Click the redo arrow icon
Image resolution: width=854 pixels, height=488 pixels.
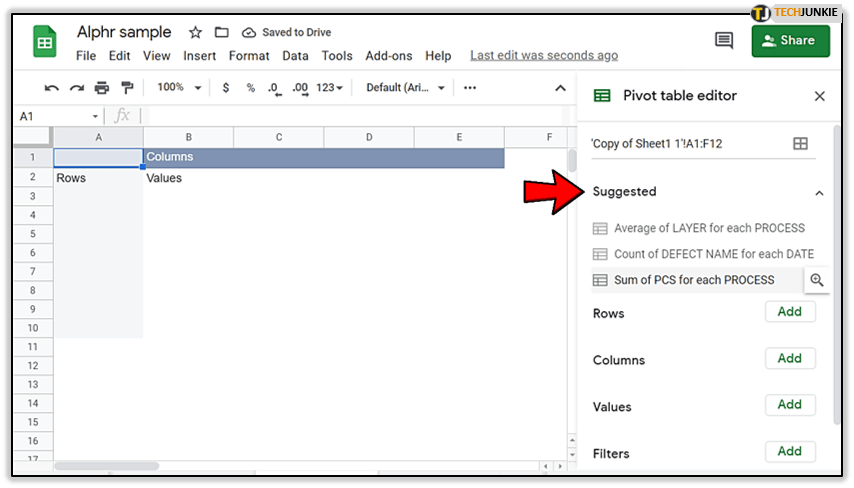click(x=77, y=88)
